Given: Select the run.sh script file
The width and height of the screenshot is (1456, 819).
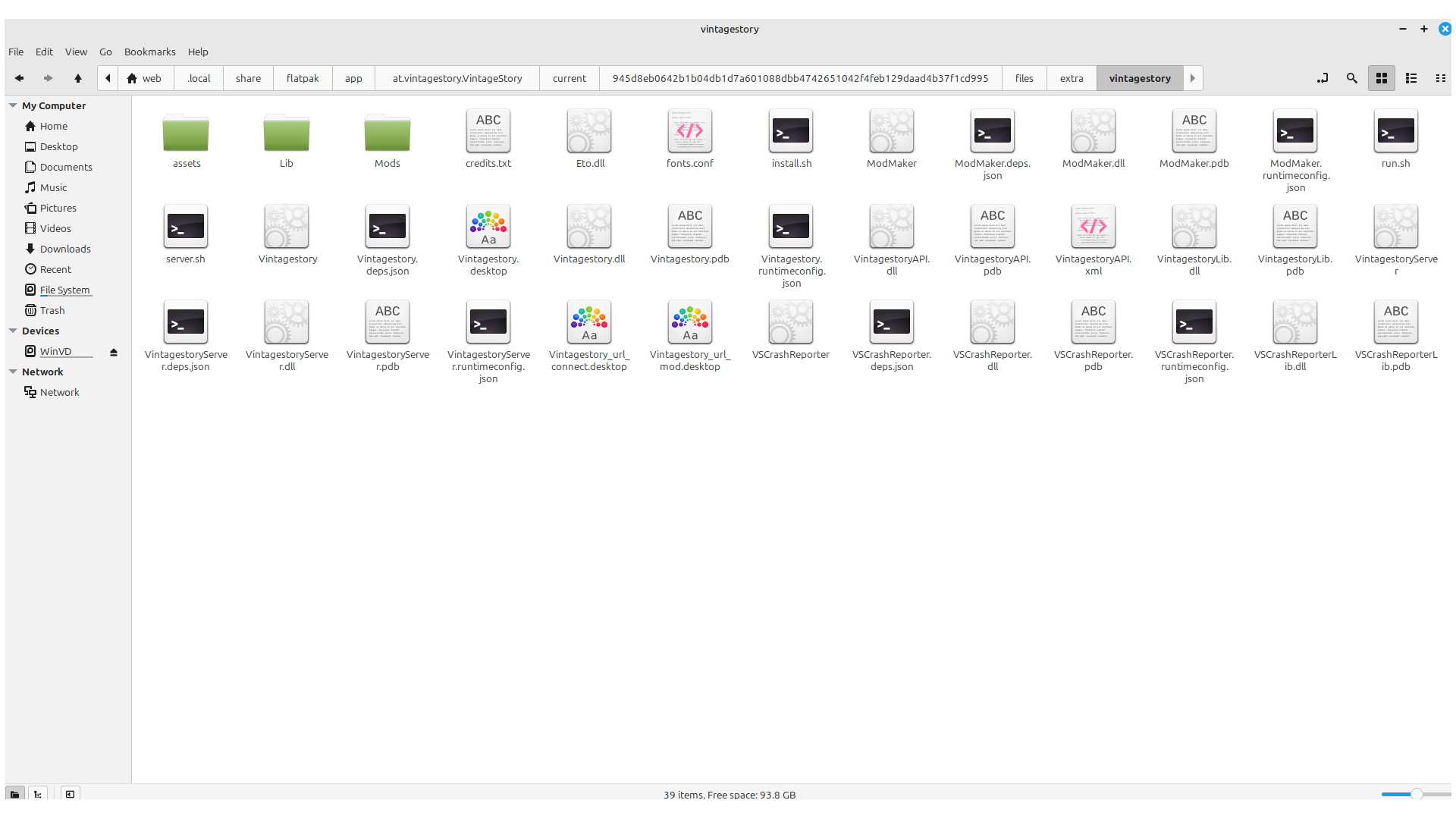Looking at the screenshot, I should point(1395,131).
